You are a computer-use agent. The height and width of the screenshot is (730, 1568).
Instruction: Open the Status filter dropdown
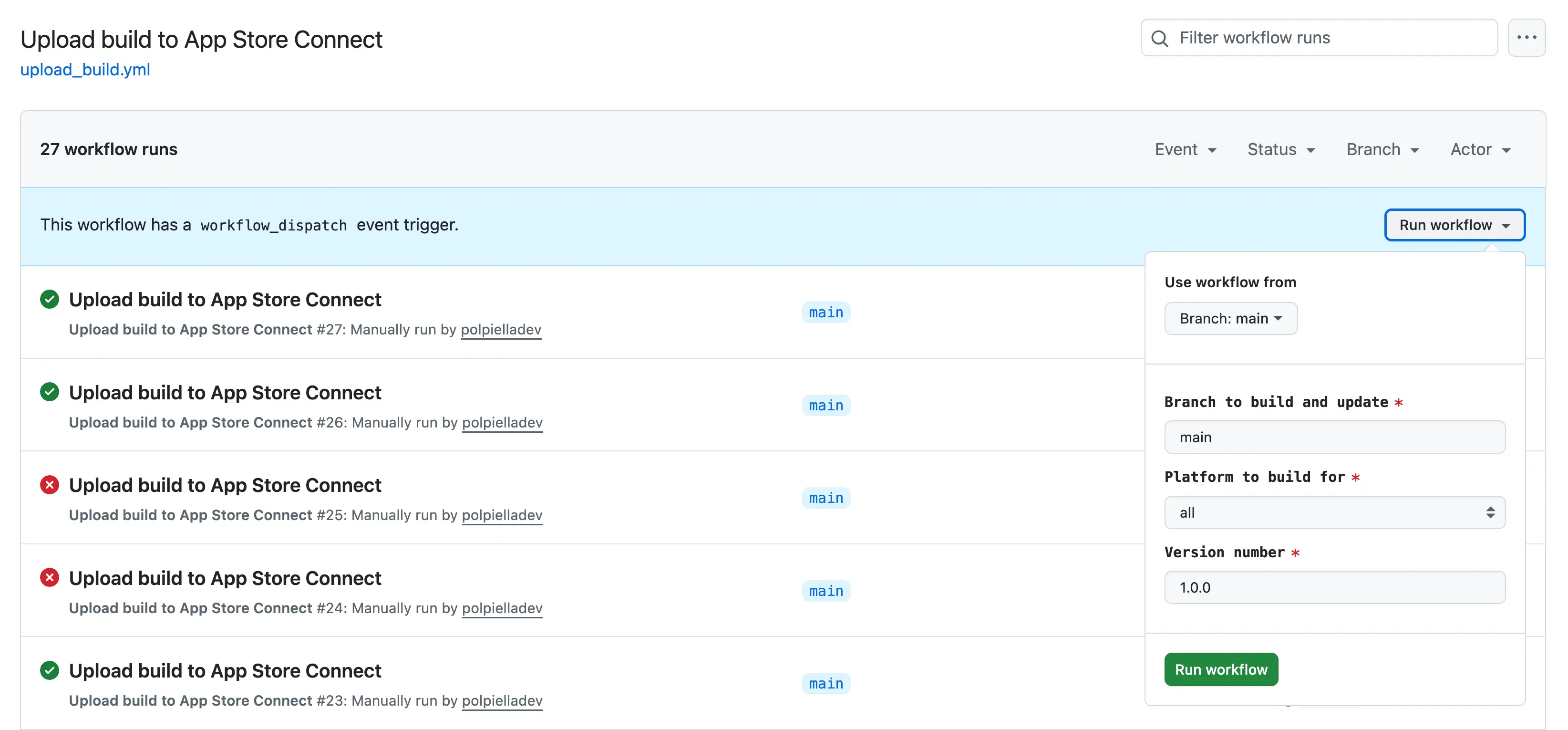(1281, 149)
